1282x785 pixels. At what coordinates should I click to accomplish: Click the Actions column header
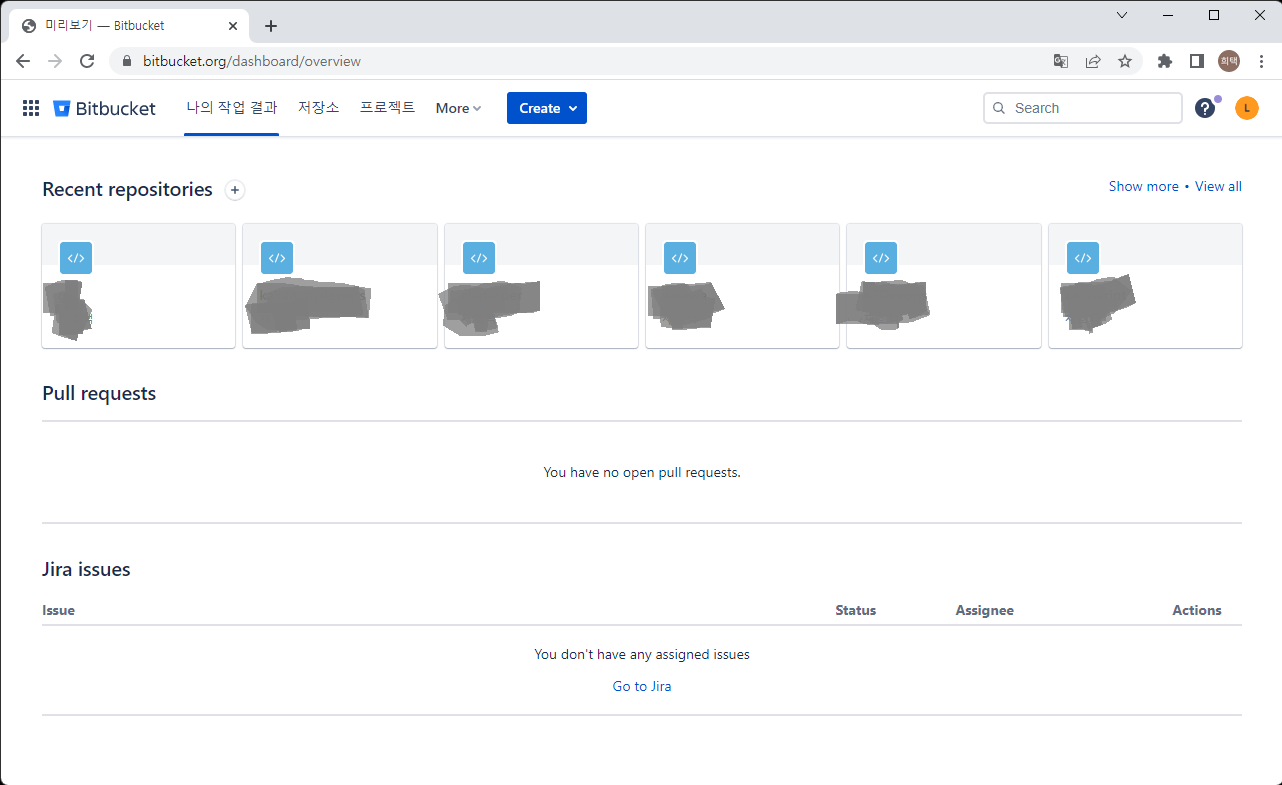(x=1197, y=610)
